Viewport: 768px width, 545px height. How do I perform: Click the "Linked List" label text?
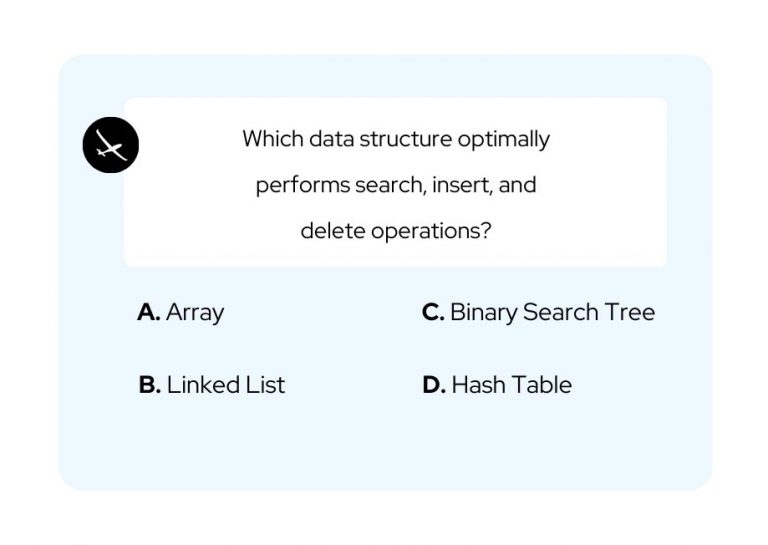point(226,384)
